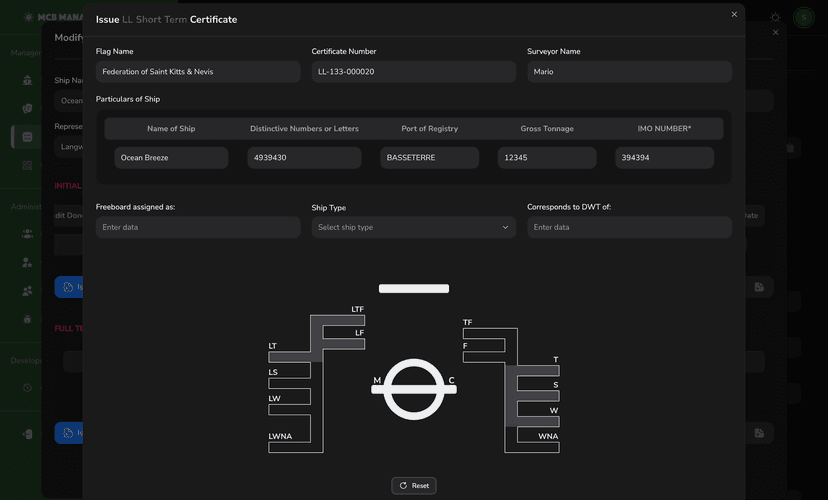The width and height of the screenshot is (828, 500).
Task: Click the logout icon at sidebar bottom
Action: coord(27,434)
